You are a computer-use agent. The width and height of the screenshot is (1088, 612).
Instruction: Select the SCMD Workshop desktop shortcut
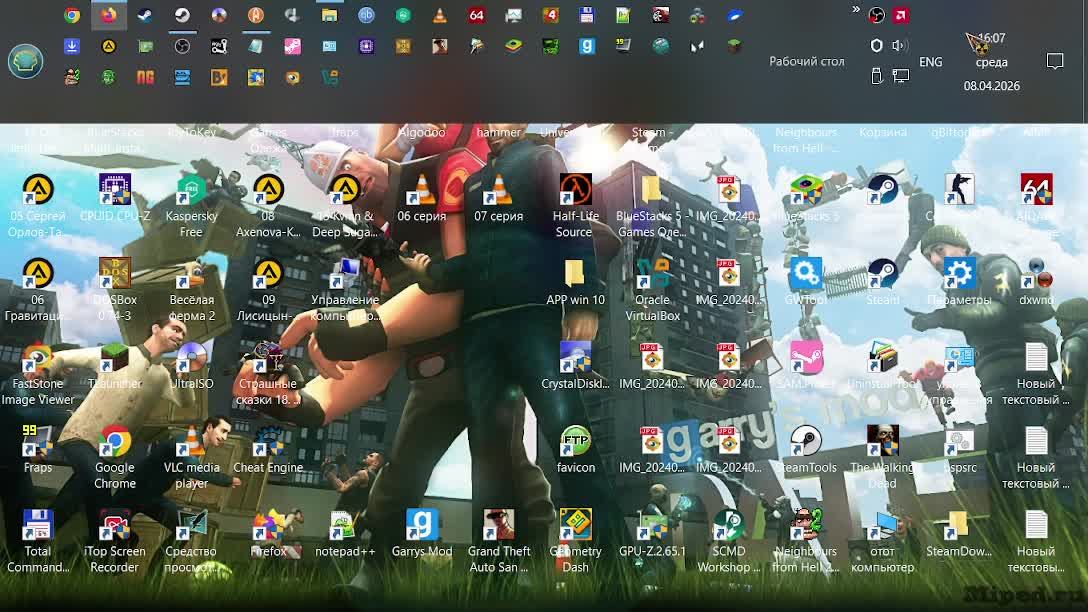click(729, 541)
